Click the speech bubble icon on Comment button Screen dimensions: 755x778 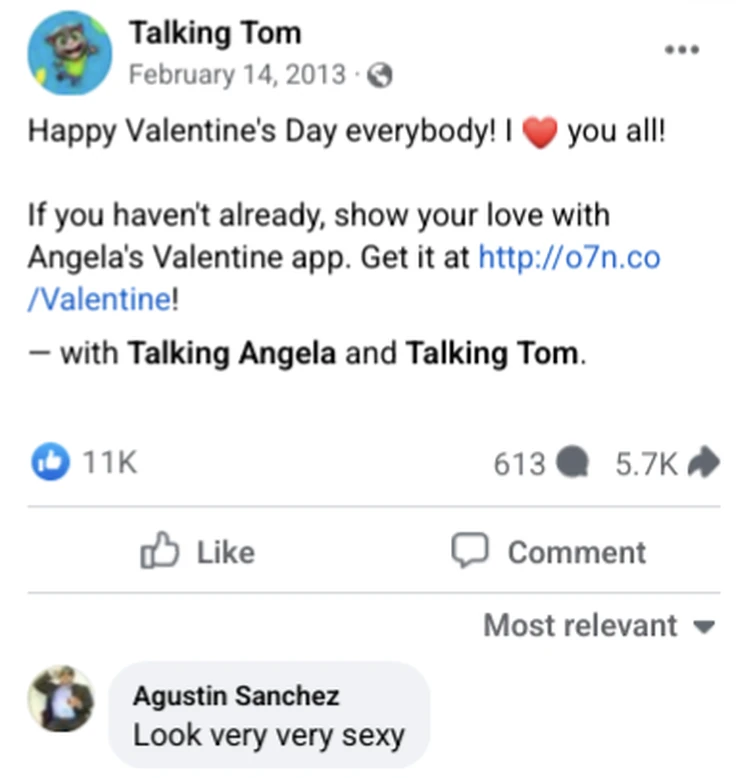pyautogui.click(x=469, y=551)
